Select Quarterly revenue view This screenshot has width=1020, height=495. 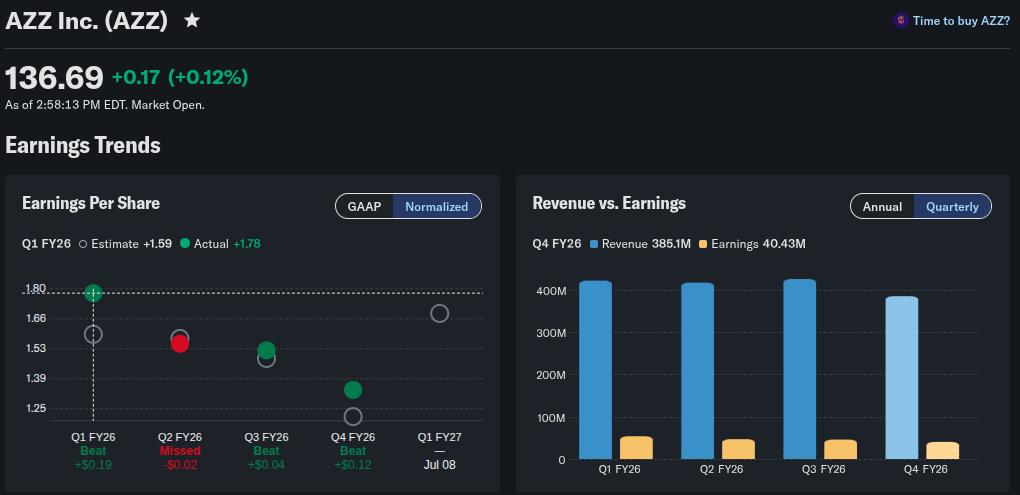pyautogui.click(x=952, y=207)
